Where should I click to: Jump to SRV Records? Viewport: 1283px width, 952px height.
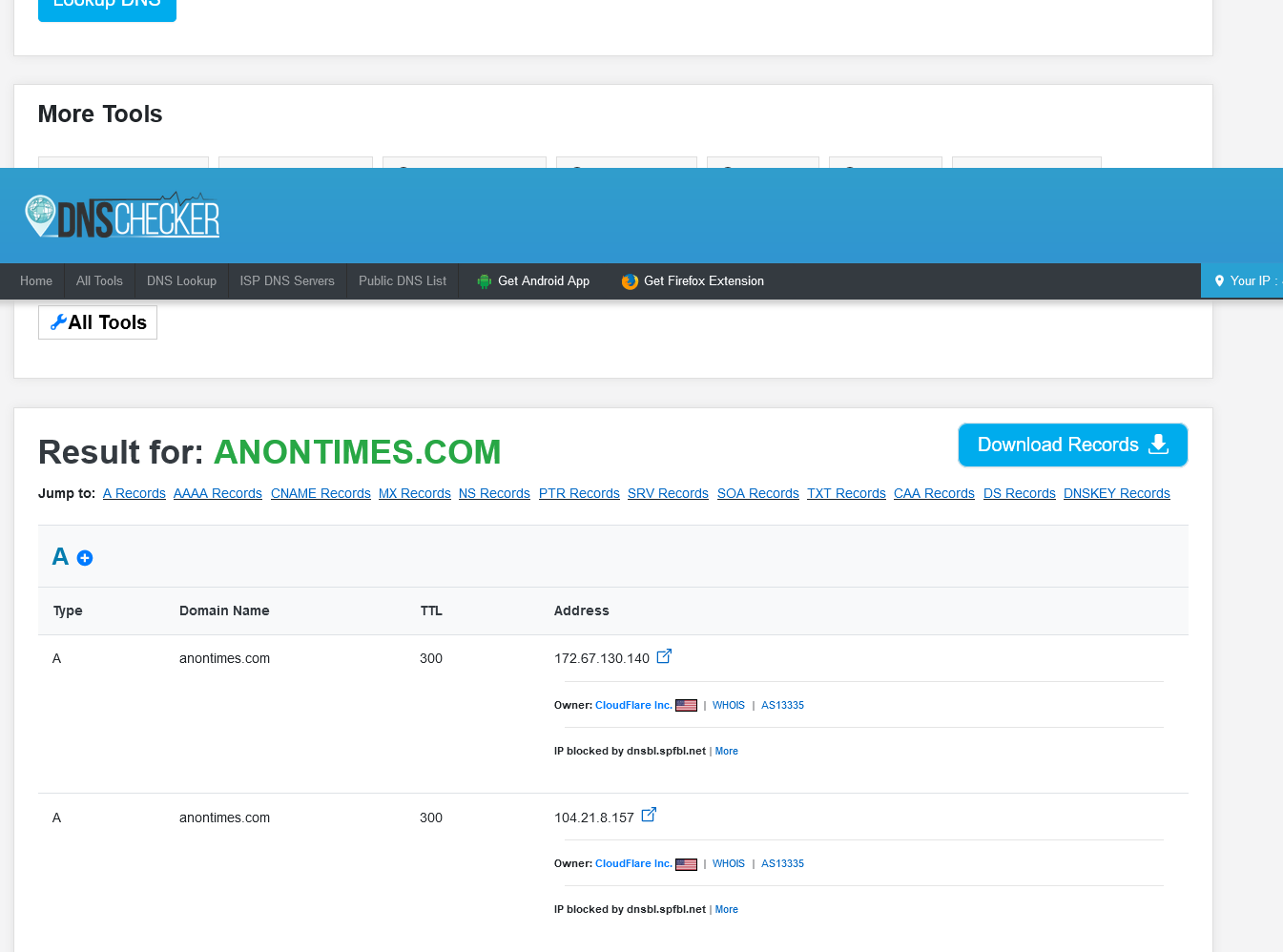[668, 493]
